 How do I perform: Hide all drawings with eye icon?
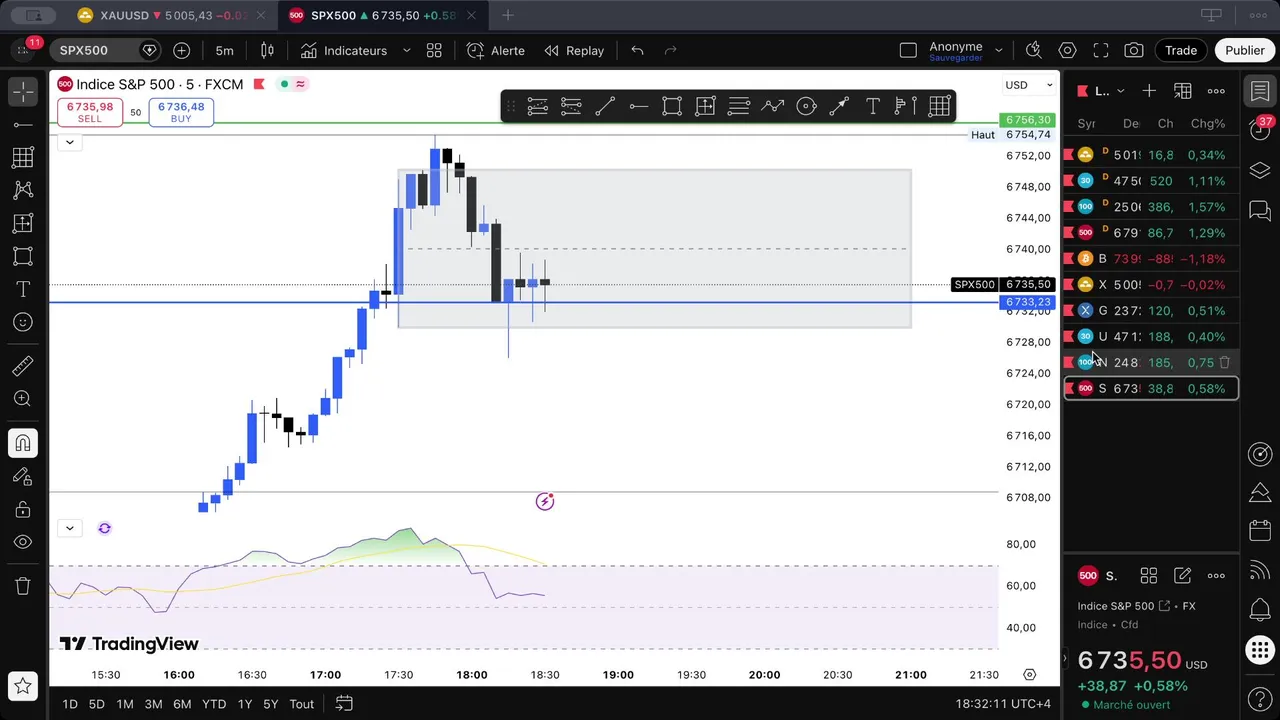coord(23,542)
